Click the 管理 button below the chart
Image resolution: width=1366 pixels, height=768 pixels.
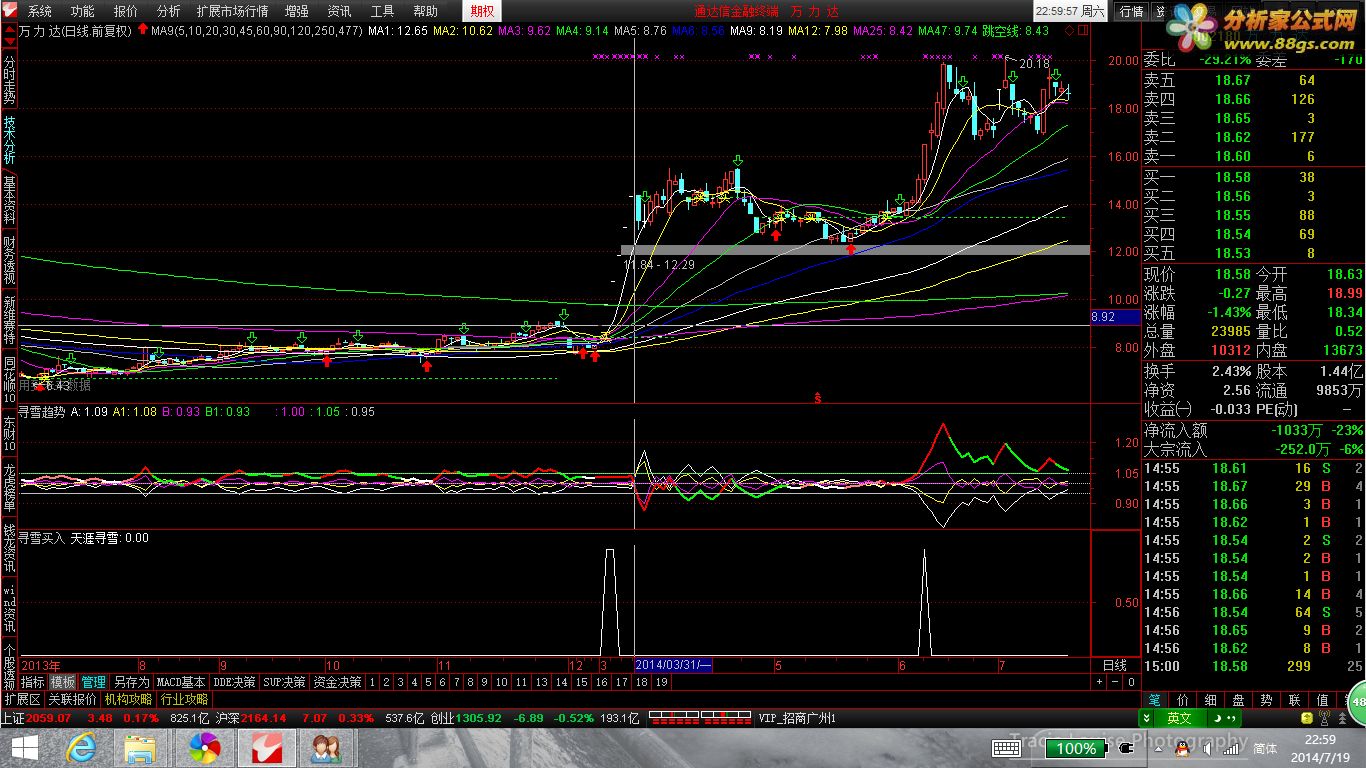[93, 682]
